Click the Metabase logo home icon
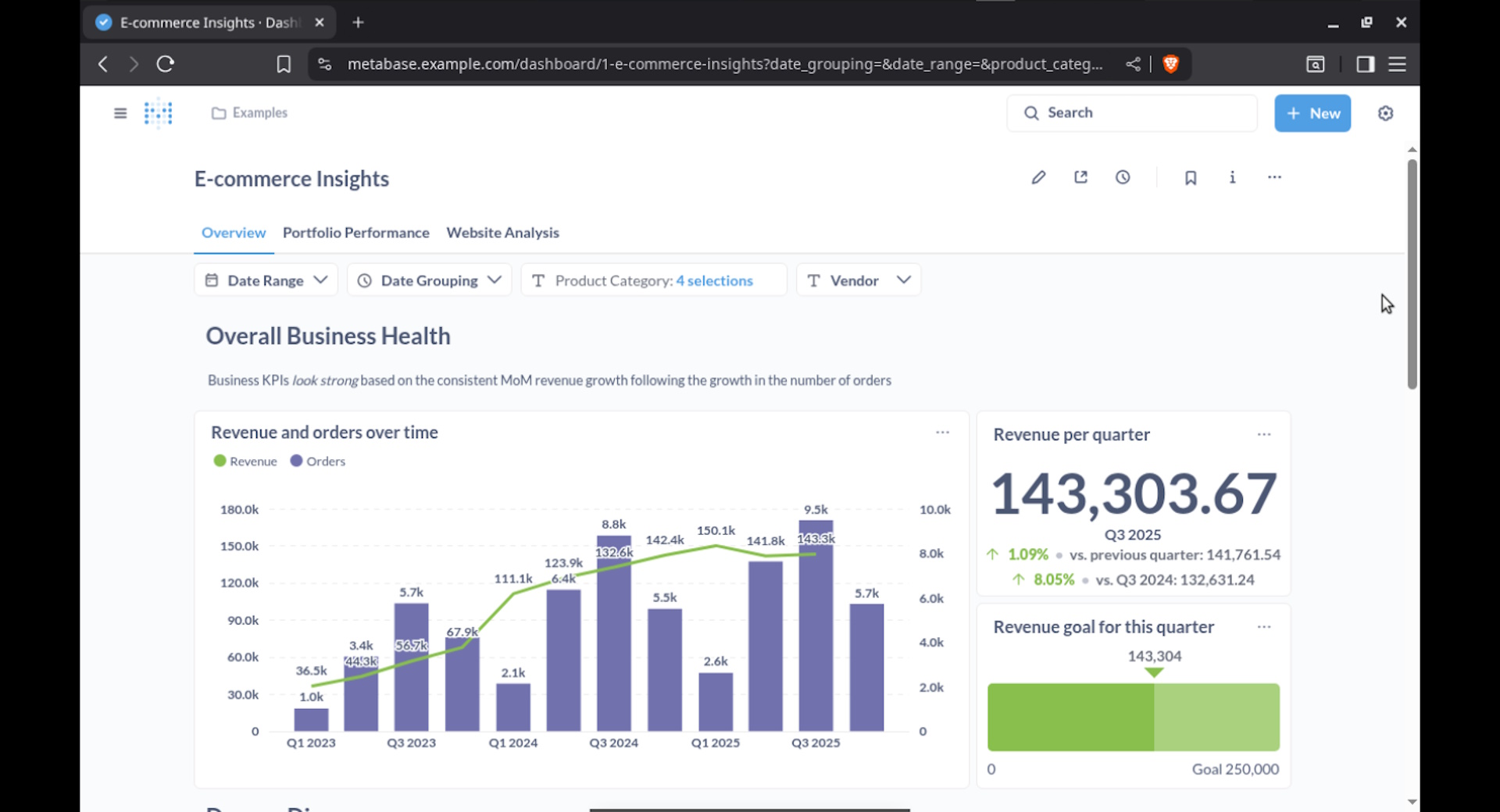Screen dimensions: 1500x812 point(159,113)
